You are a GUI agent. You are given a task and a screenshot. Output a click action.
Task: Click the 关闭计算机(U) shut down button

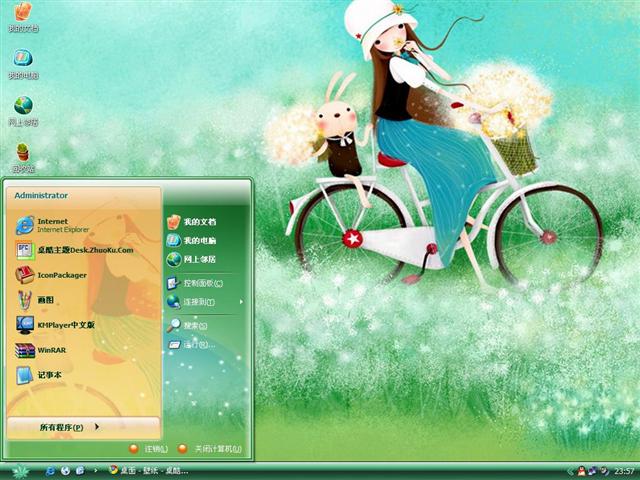[x=210, y=449]
